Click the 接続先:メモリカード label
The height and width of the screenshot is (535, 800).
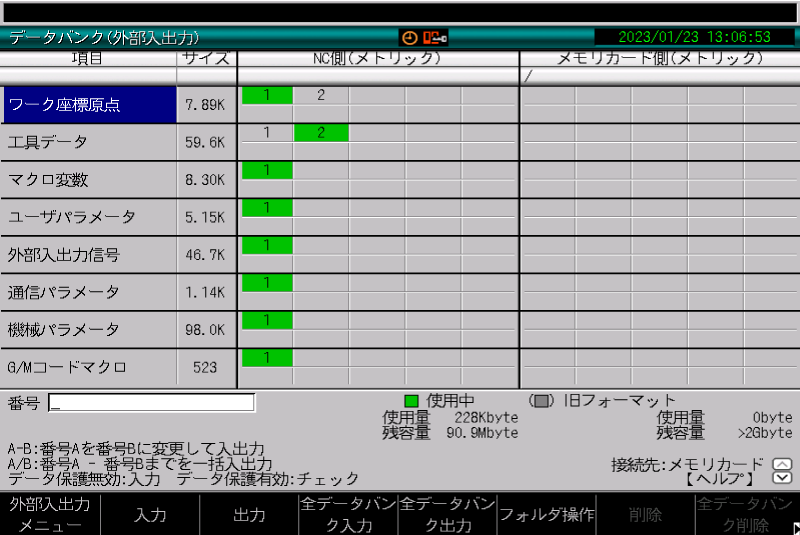coord(687,465)
